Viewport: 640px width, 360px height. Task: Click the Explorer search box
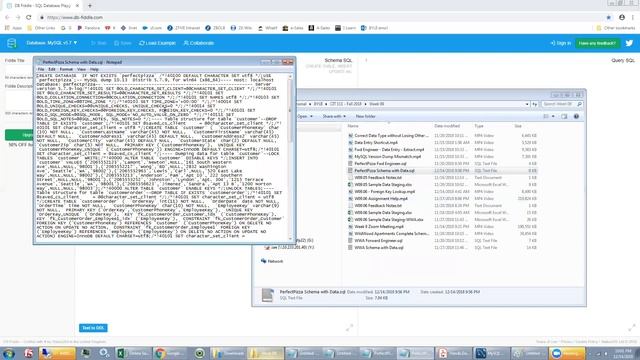pyautogui.click(x=562, y=104)
